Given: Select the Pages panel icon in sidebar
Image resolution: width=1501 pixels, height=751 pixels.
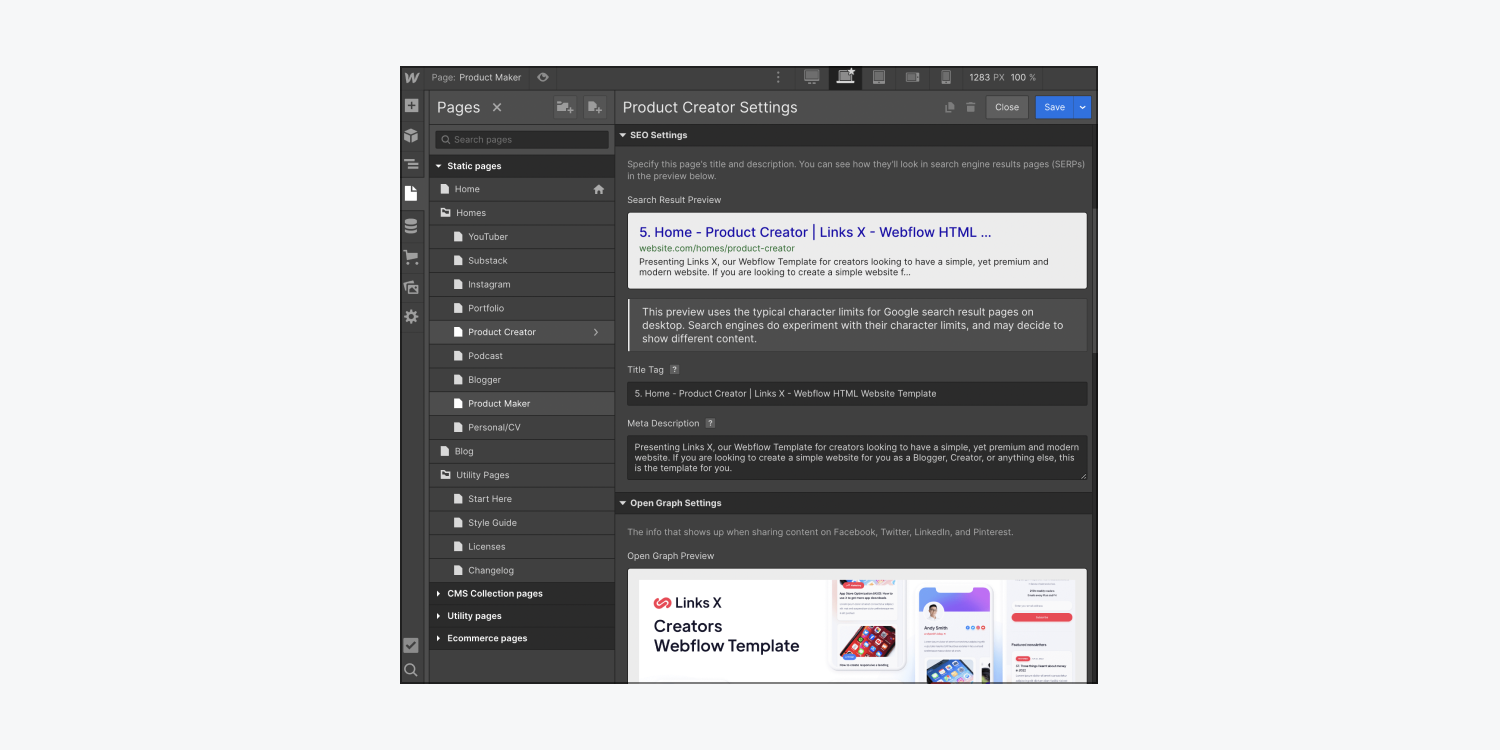Looking at the screenshot, I should [411, 193].
